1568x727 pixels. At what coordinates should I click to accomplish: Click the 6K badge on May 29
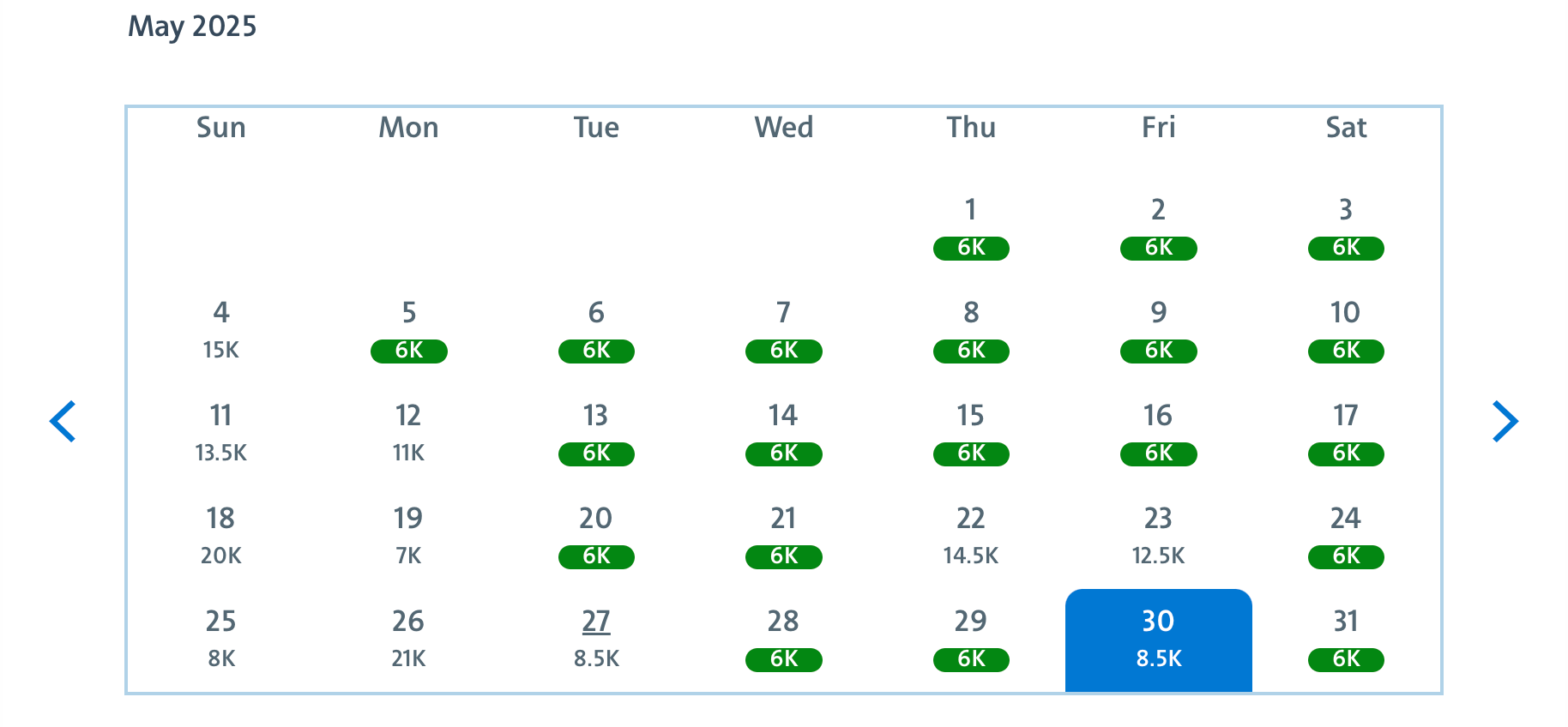point(970,659)
